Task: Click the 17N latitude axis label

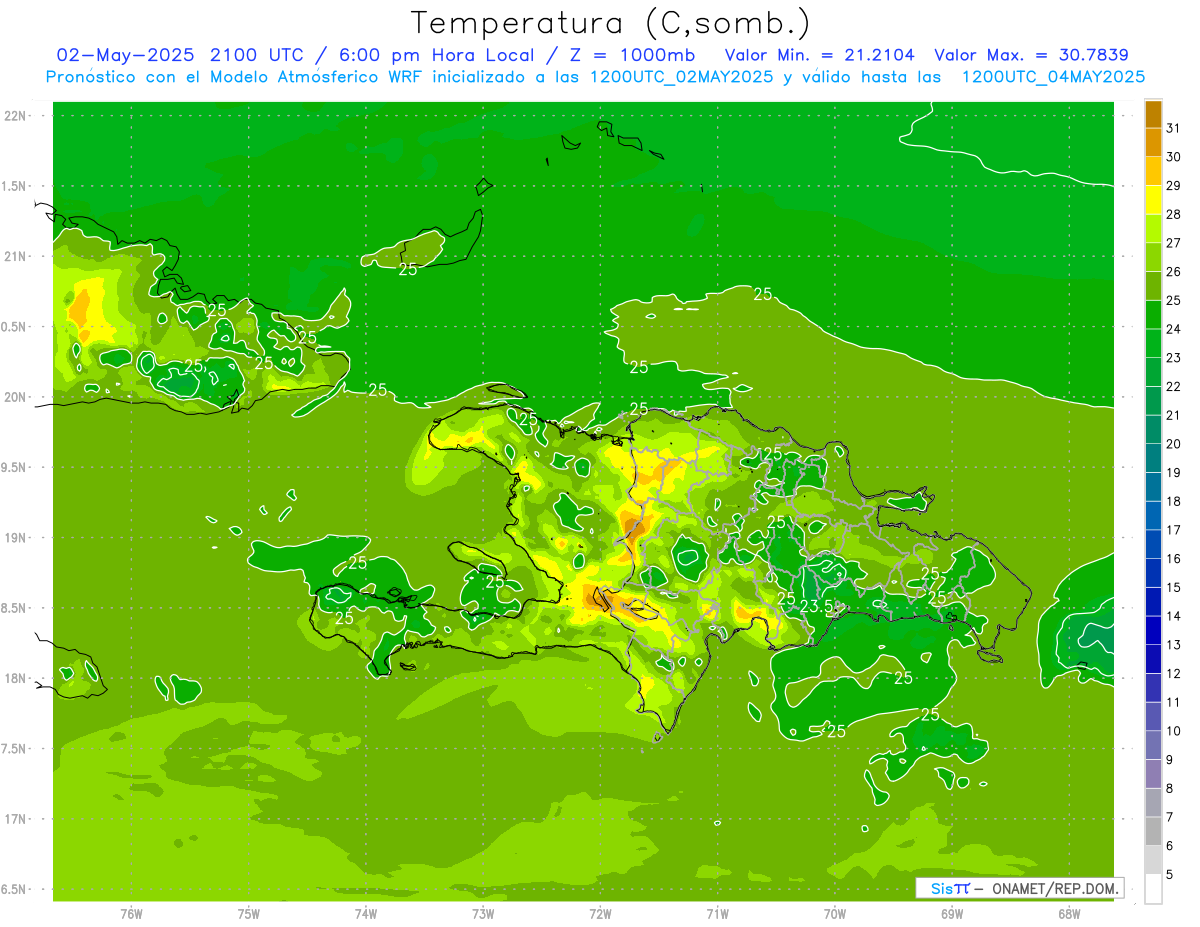Action: [x=16, y=819]
